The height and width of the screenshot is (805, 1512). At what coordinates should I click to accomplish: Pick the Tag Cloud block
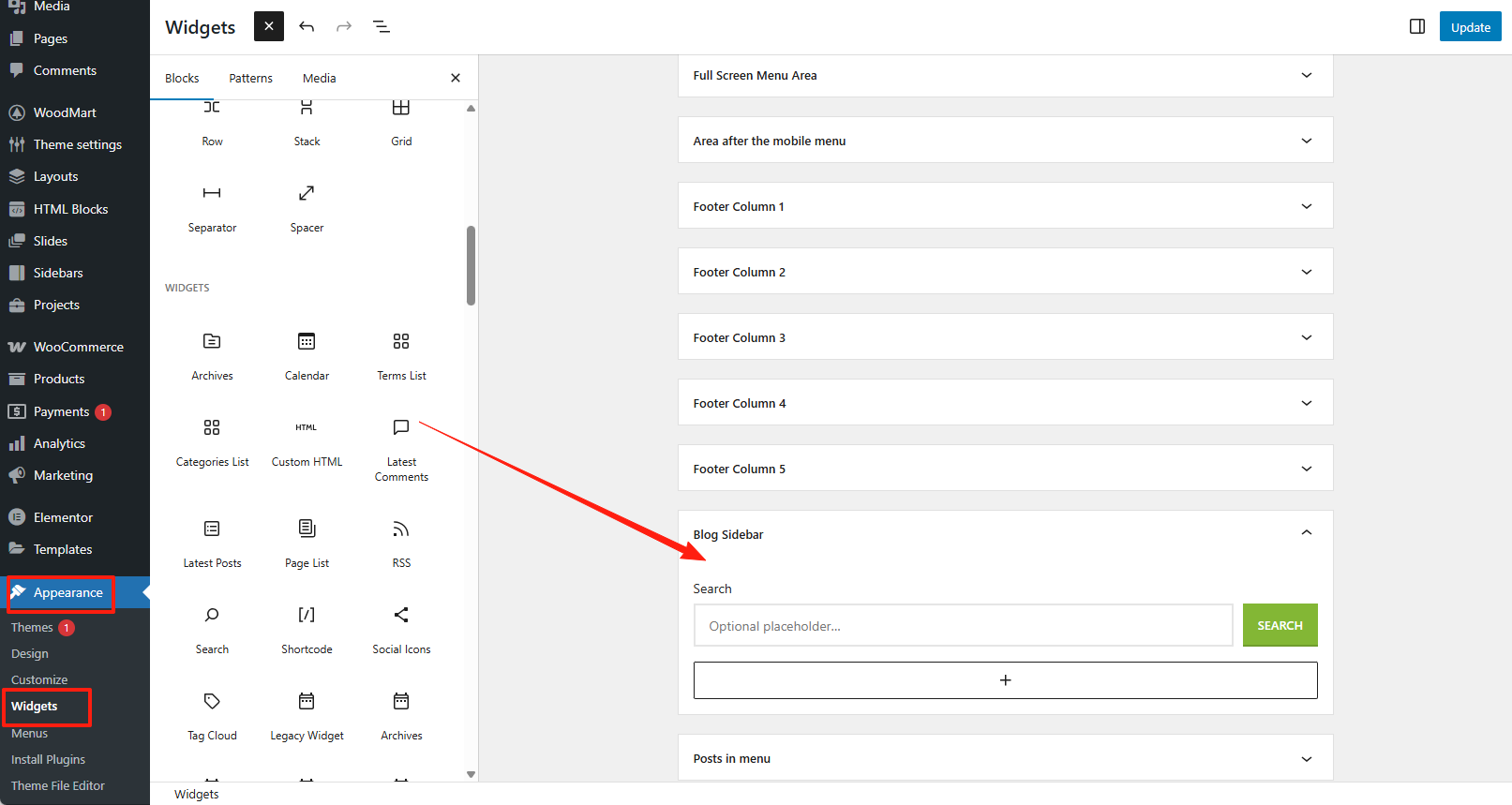click(x=212, y=714)
